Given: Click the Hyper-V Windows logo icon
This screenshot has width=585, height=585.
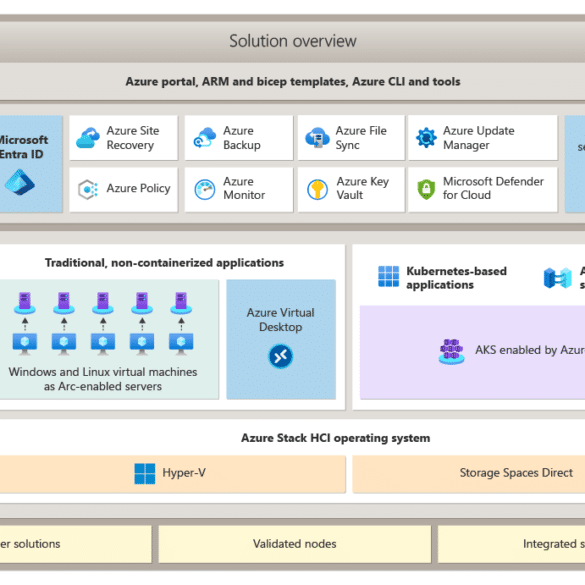Looking at the screenshot, I should [145, 473].
